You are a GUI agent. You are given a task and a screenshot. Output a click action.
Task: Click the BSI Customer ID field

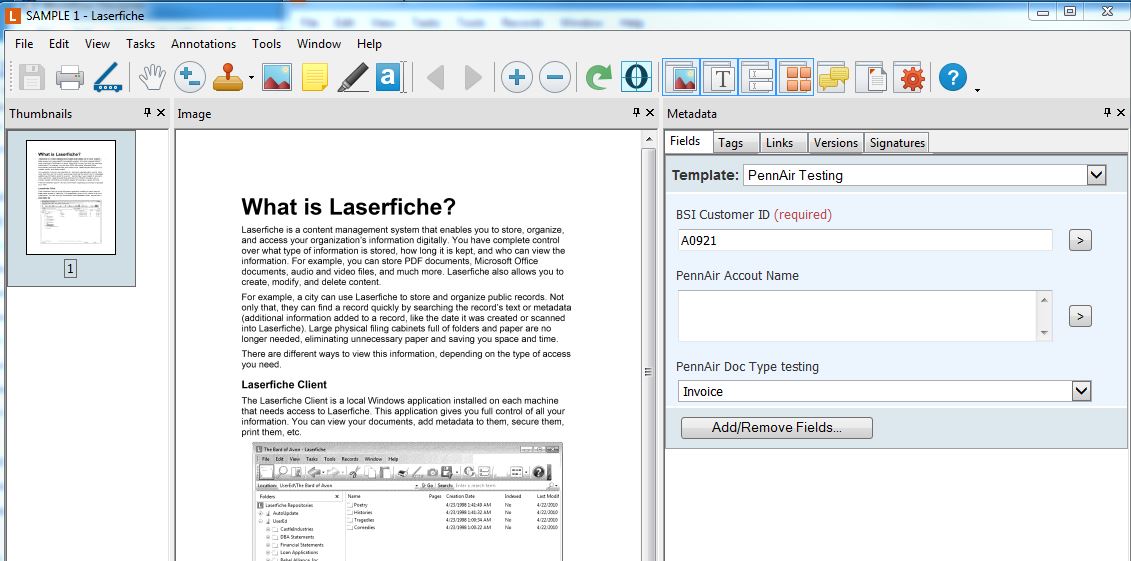tap(865, 241)
